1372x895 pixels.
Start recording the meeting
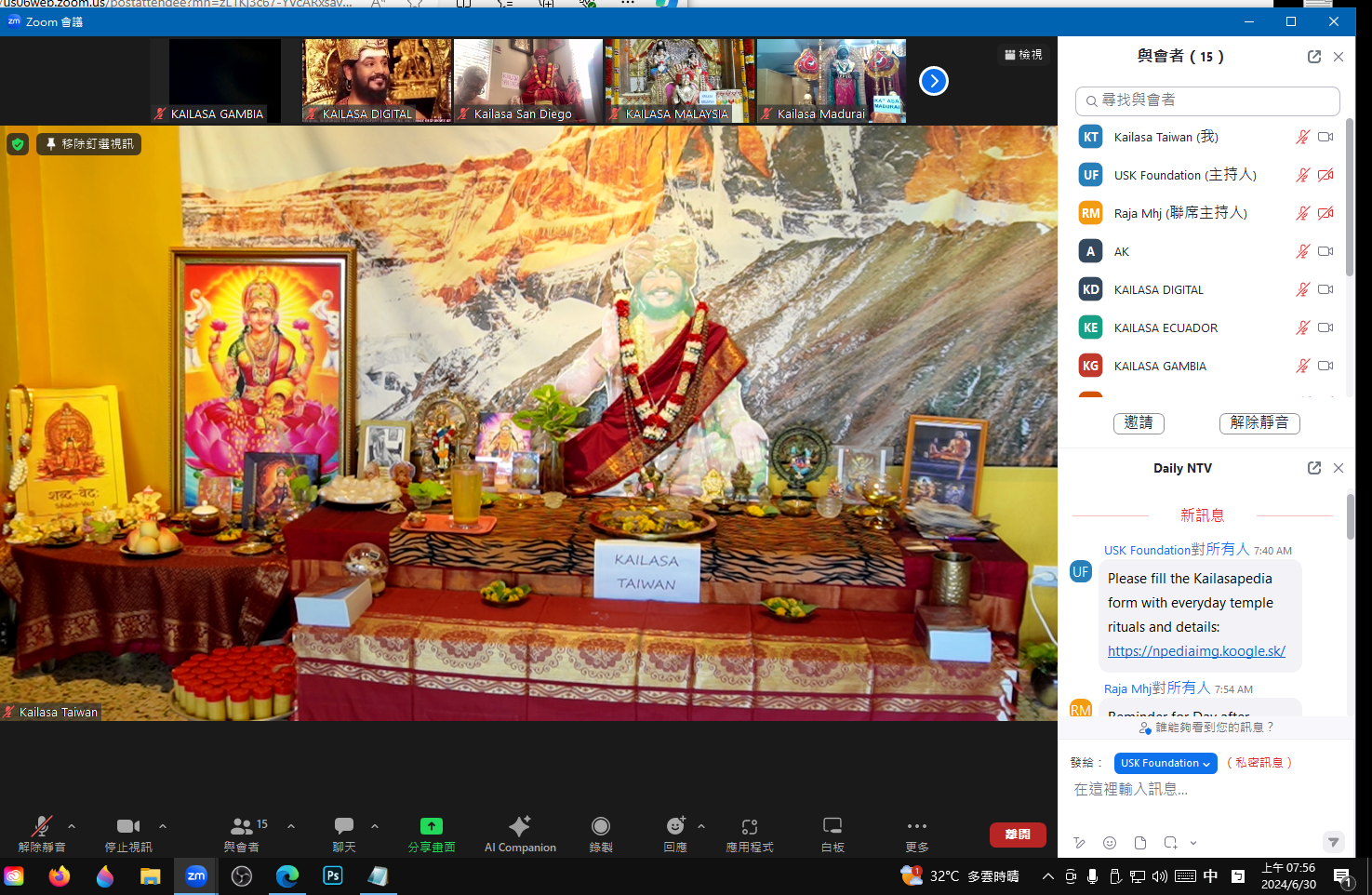[601, 826]
